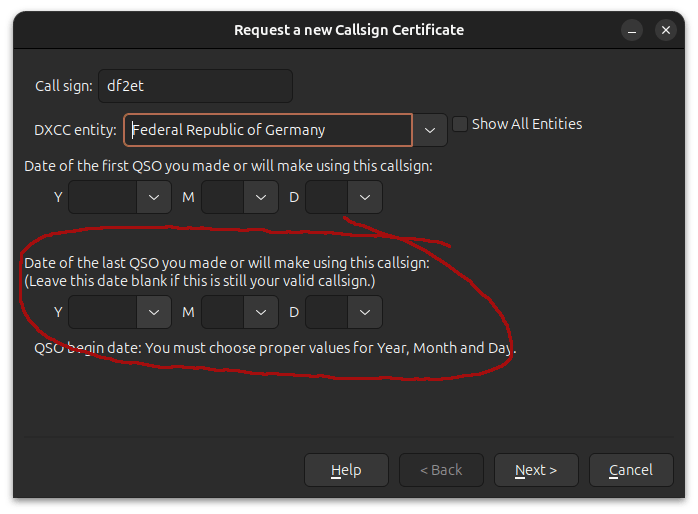Close the Callsign Certificate dialog
The width and height of the screenshot is (698, 514).
coord(666,30)
